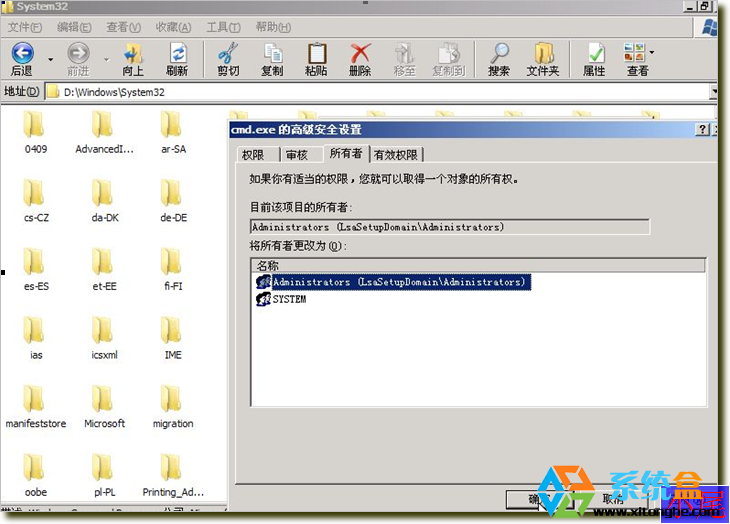730x524 pixels.
Task: Select the fi-FI folder
Action: point(173,270)
